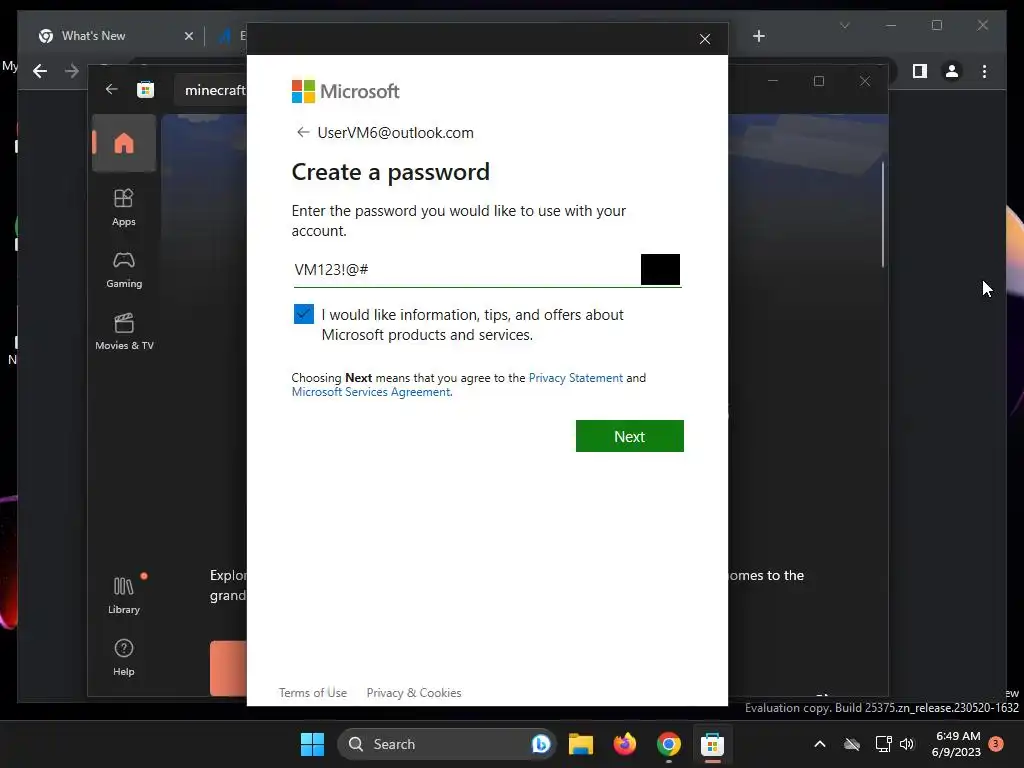The height and width of the screenshot is (768, 1024).
Task: Open File Explorer from taskbar
Action: click(x=581, y=744)
